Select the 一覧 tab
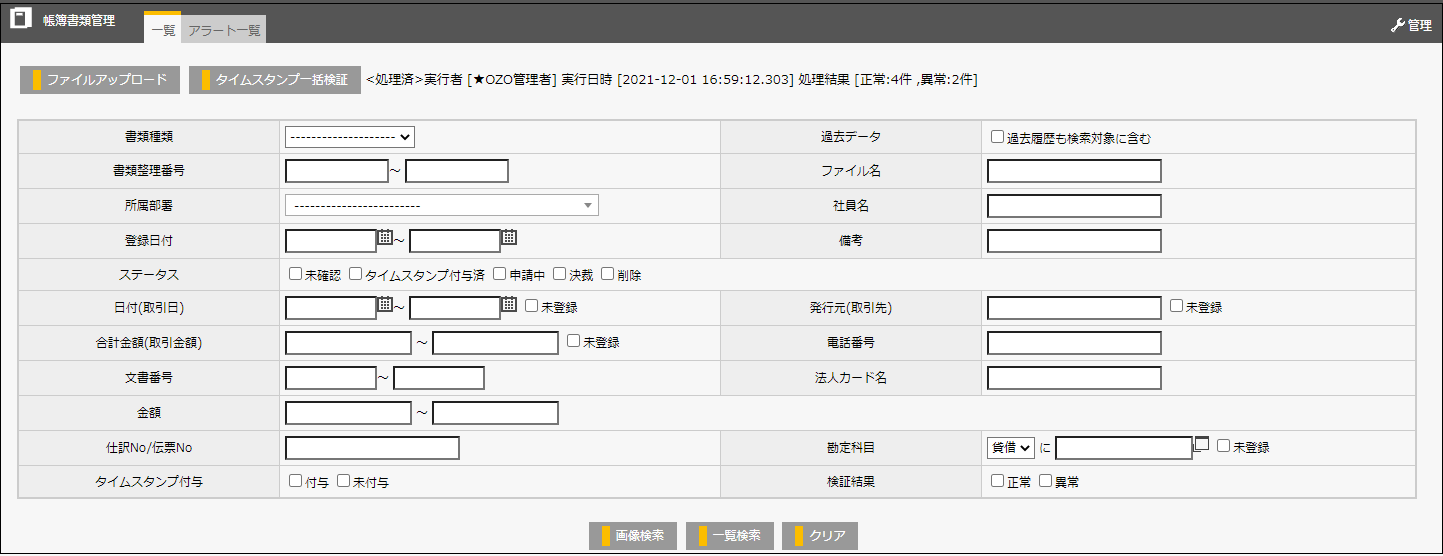 [x=163, y=31]
